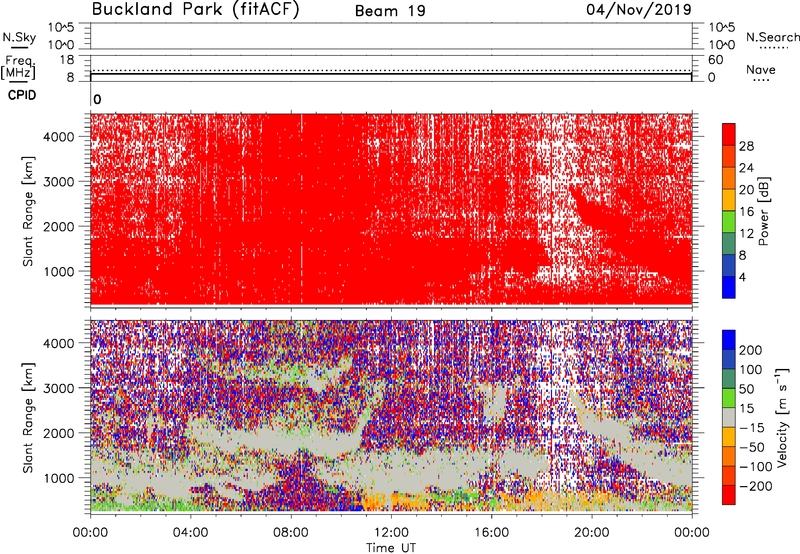Click the '18' frequency axis tick

point(67,59)
